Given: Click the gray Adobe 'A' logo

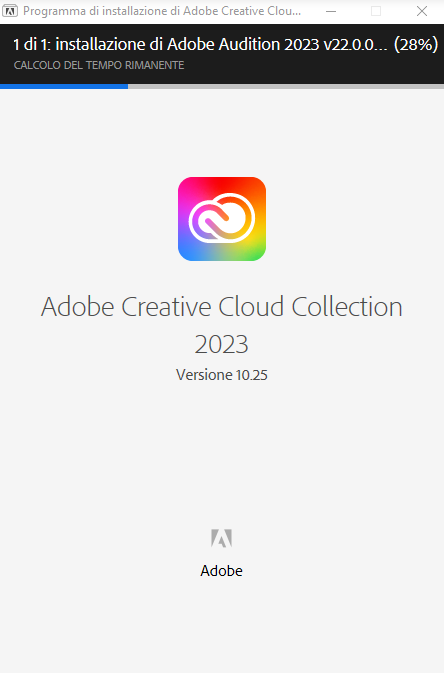Looking at the screenshot, I should (x=222, y=538).
